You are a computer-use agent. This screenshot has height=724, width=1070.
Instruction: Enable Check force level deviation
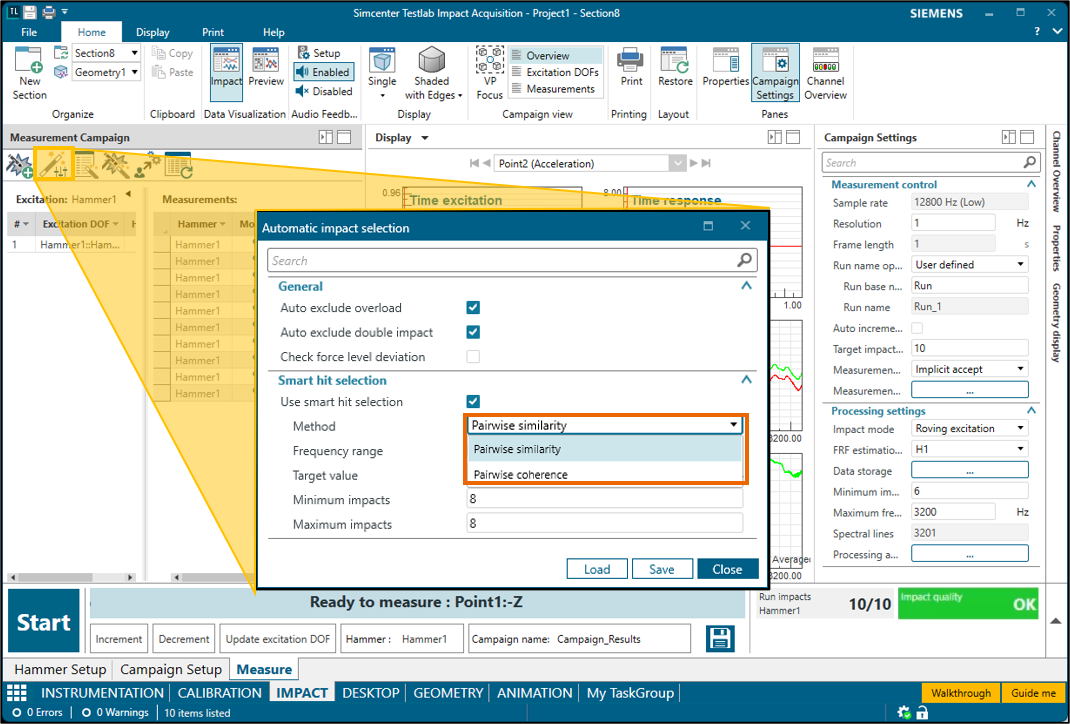click(x=473, y=357)
